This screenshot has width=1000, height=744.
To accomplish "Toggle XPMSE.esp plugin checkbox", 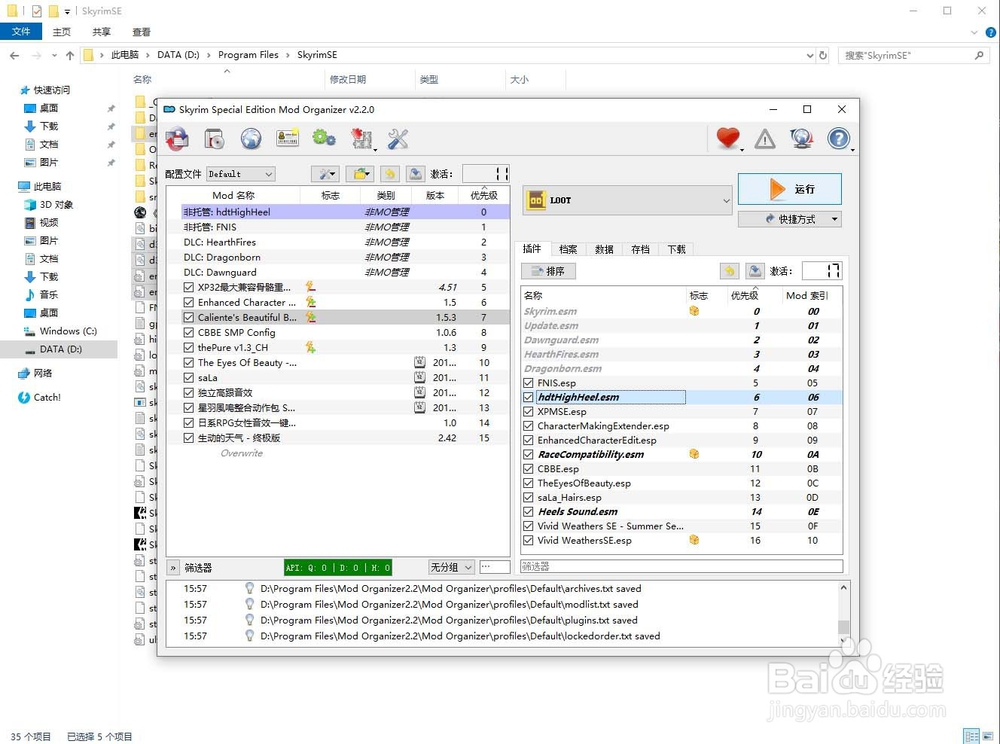I will point(528,411).
